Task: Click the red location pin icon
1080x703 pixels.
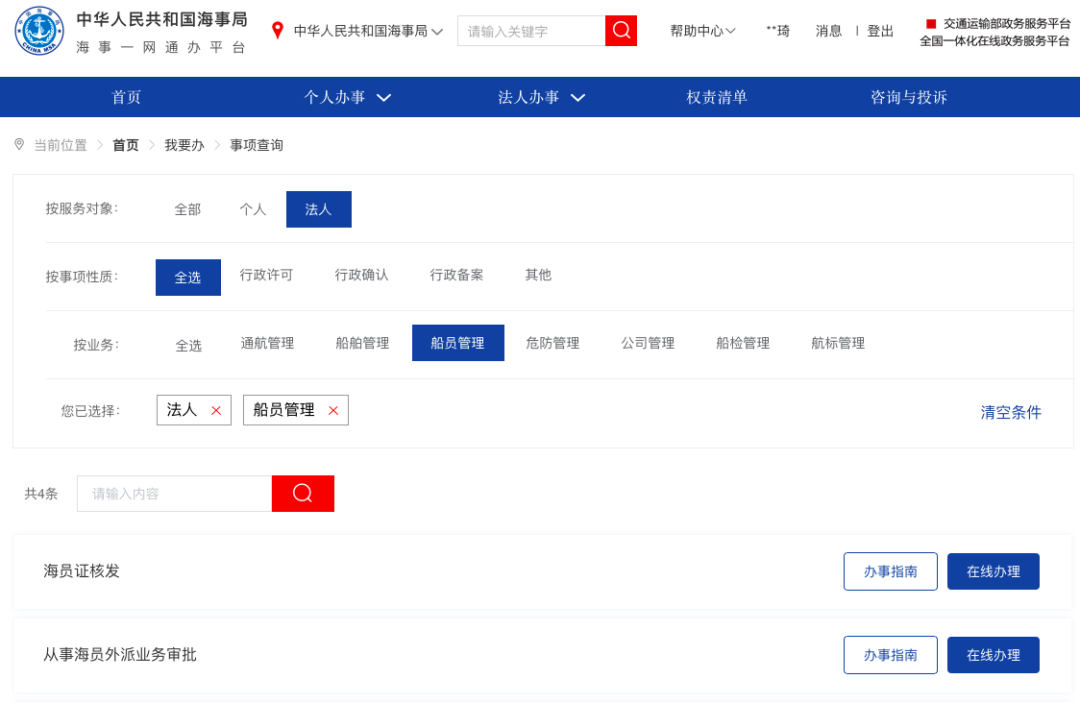Action: [x=277, y=31]
